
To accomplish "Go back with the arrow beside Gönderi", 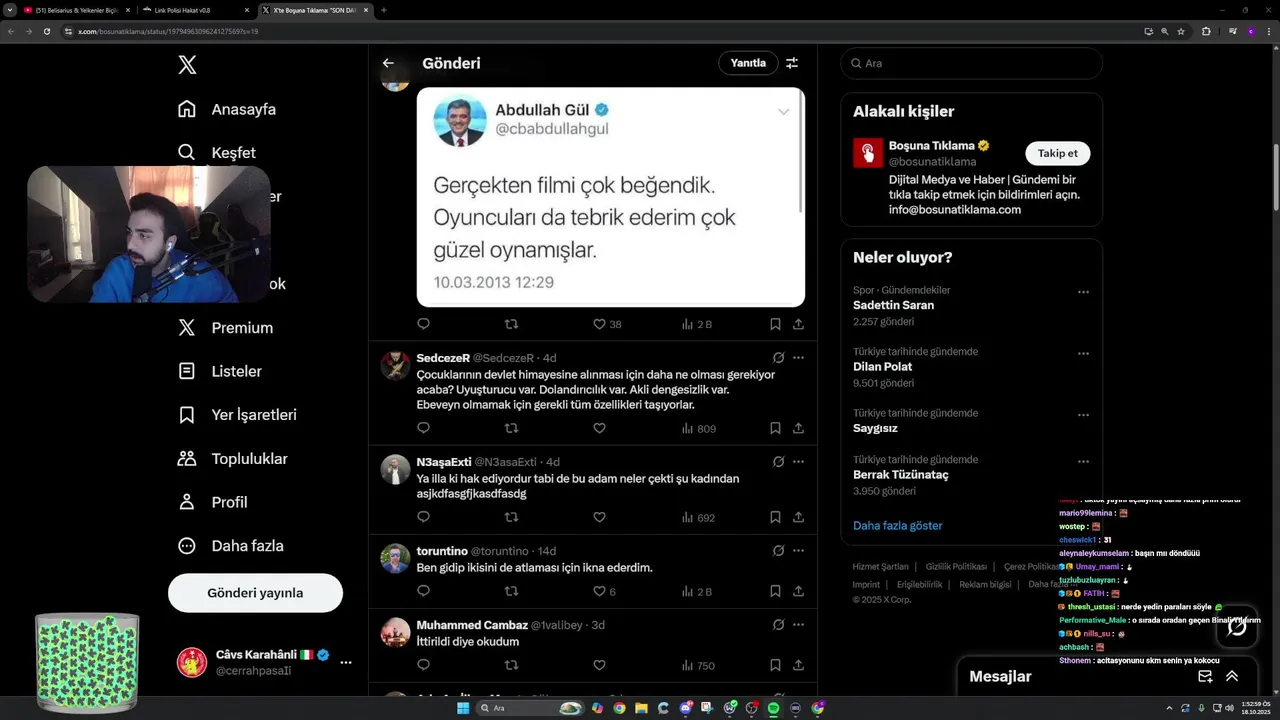I will click(x=388, y=63).
